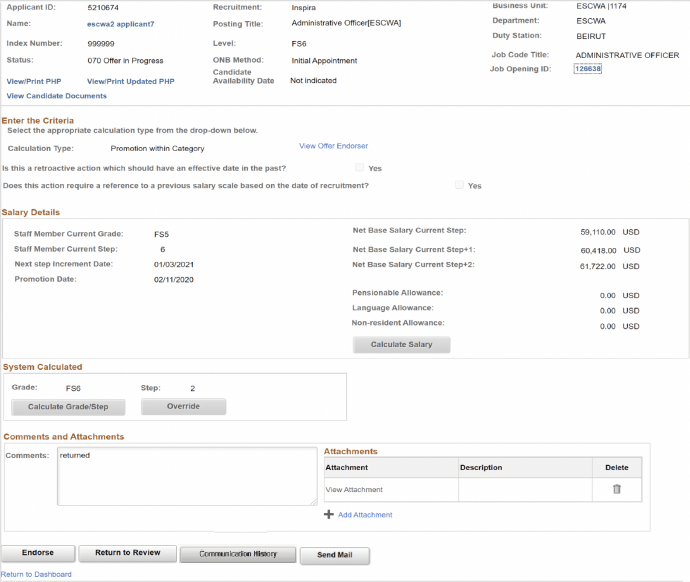Open the View/Print Updated PHP link
The image size is (690, 582).
pyautogui.click(x=131, y=81)
